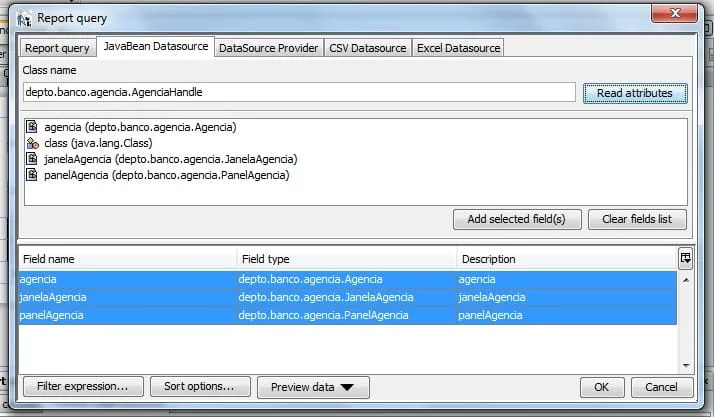
Task: Click the janelaAgencia attribute icon
Action: (x=31, y=159)
